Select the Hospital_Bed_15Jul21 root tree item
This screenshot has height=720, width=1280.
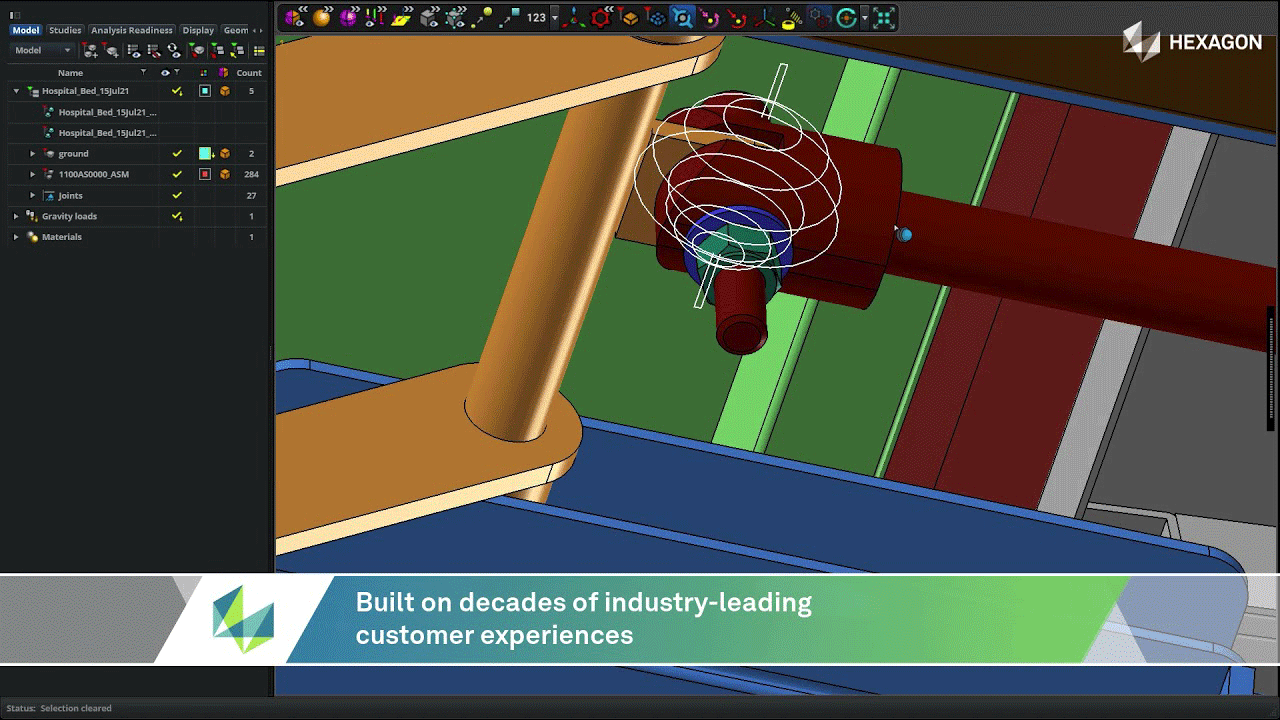point(85,91)
